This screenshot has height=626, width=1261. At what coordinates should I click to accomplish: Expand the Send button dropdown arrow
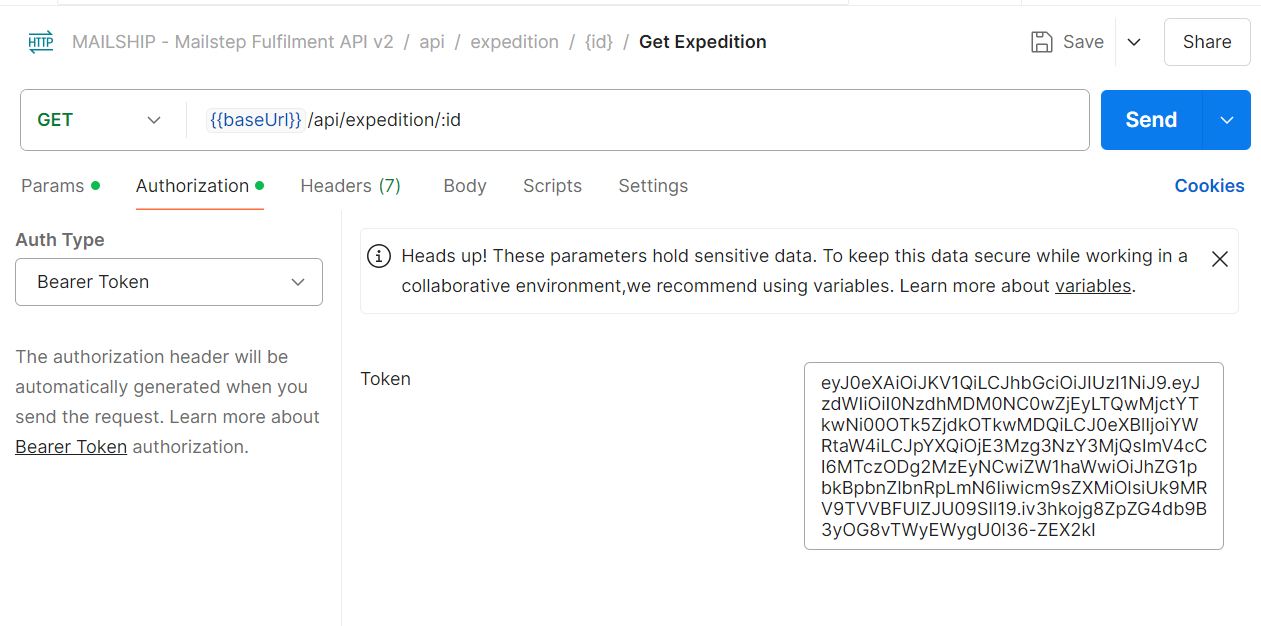(1227, 120)
